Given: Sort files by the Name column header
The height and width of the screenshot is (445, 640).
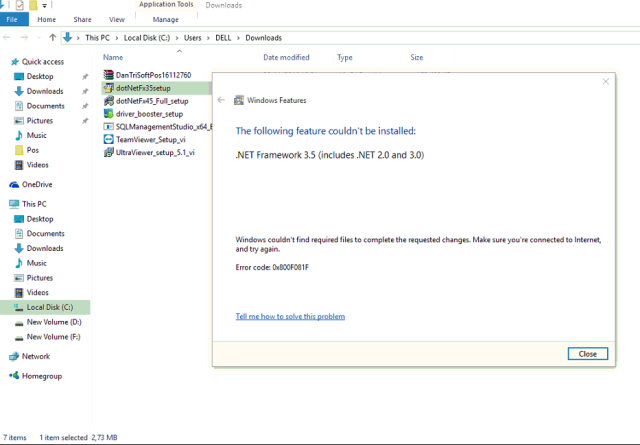Looking at the screenshot, I should (x=113, y=58).
